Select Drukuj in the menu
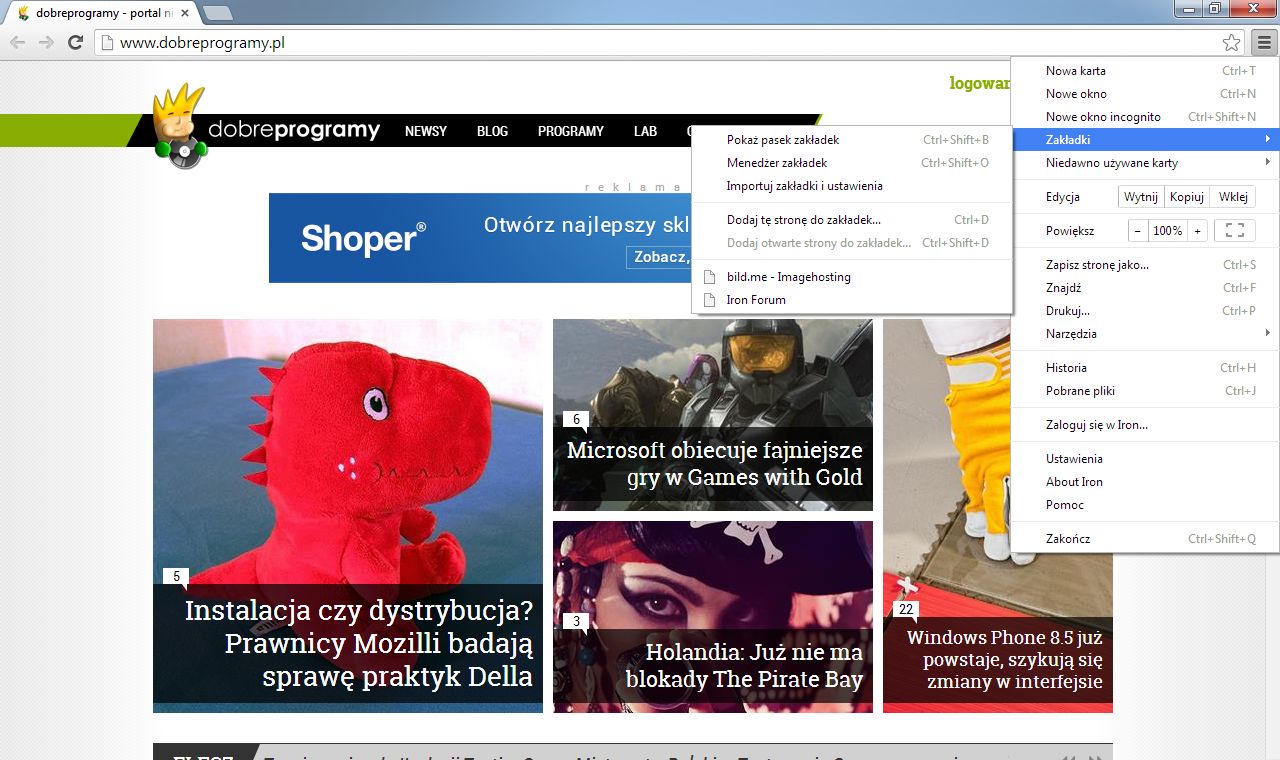 [1145, 311]
